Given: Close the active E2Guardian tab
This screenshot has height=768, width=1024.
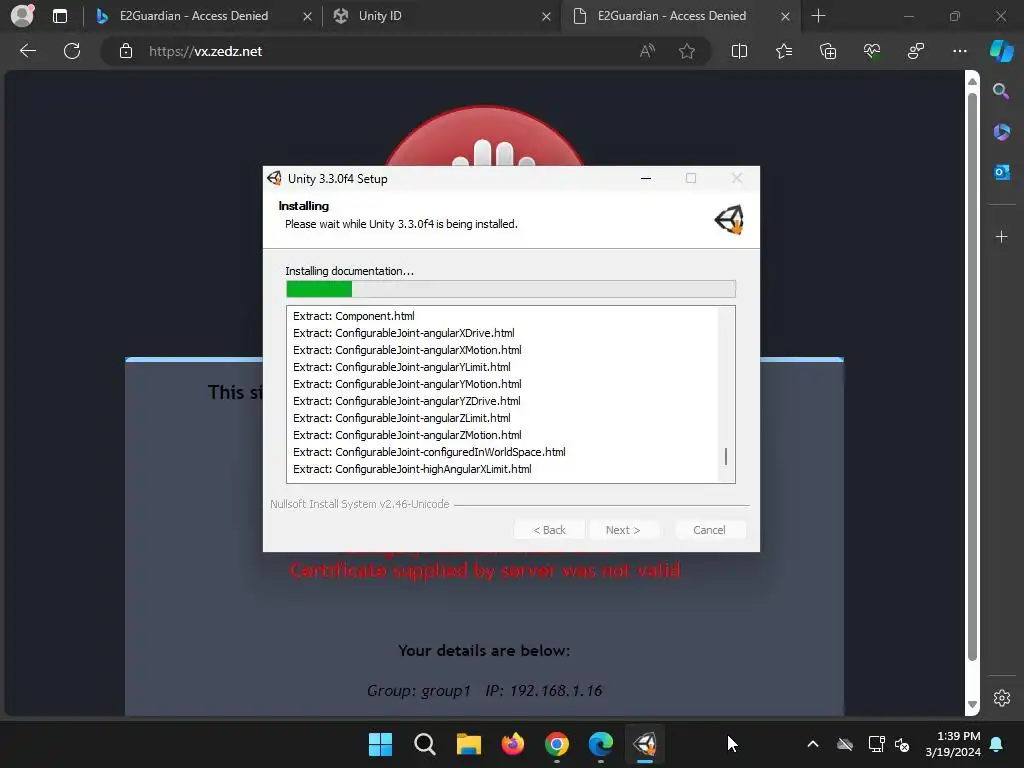Looking at the screenshot, I should [x=785, y=16].
